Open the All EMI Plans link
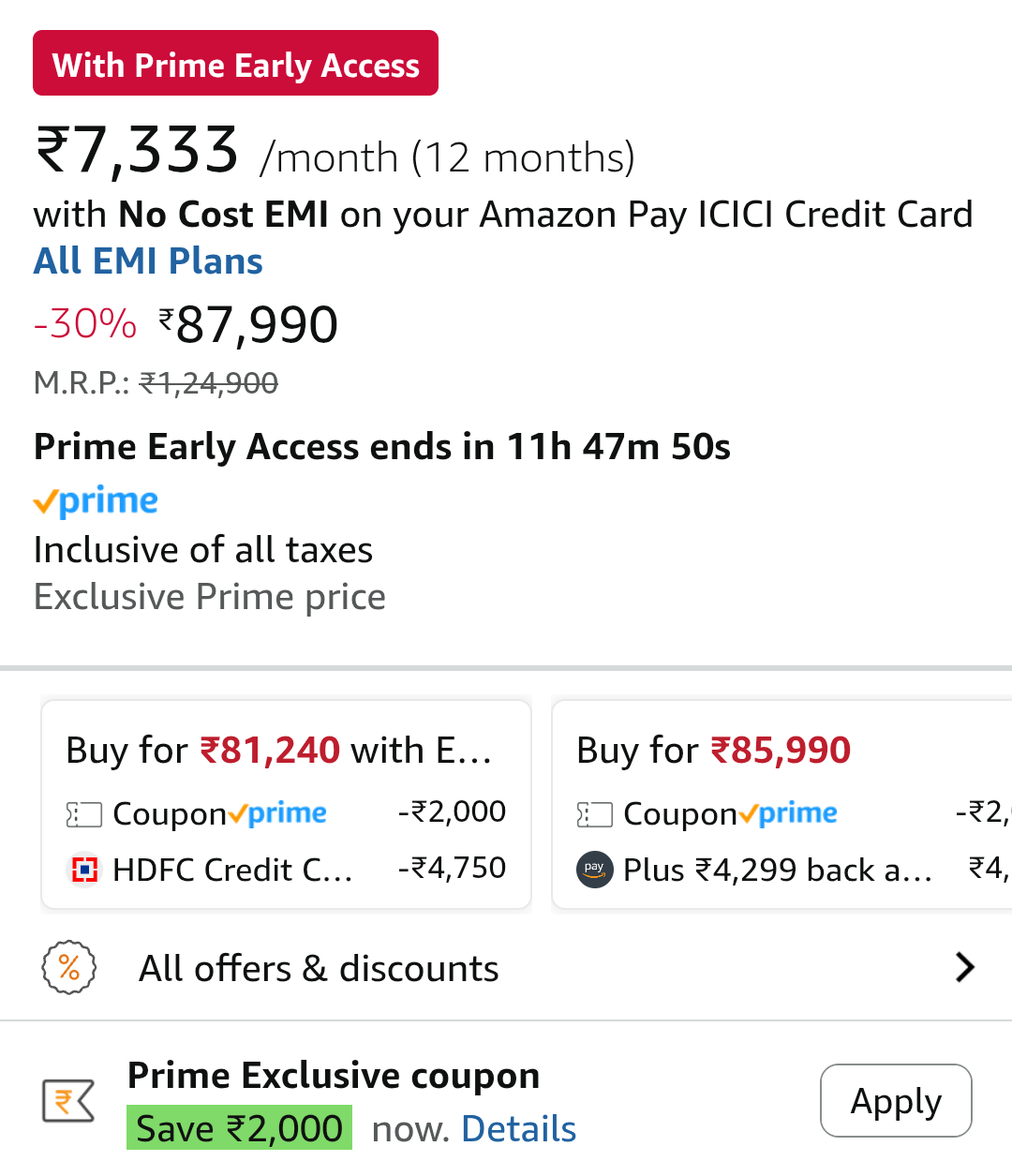This screenshot has width=1012, height=1176. [x=148, y=261]
